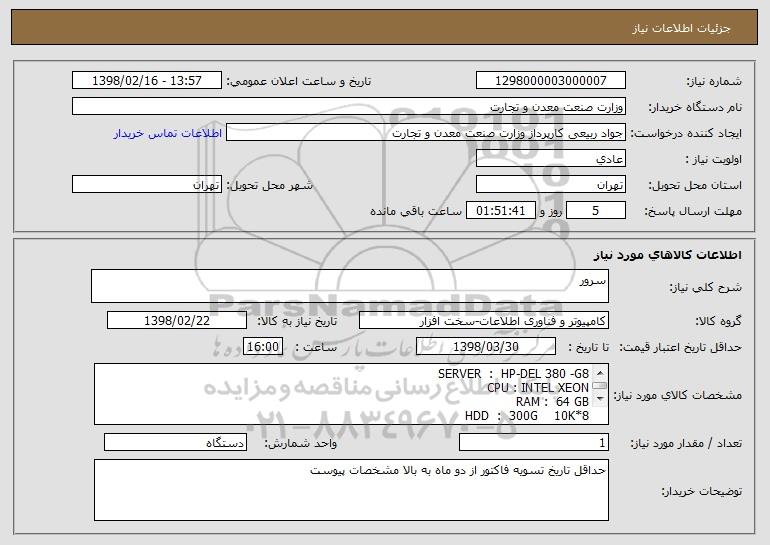
Task: Click the section title اطلاعات کالاهای مورد نیاز
Action: pyautogui.click(x=667, y=255)
